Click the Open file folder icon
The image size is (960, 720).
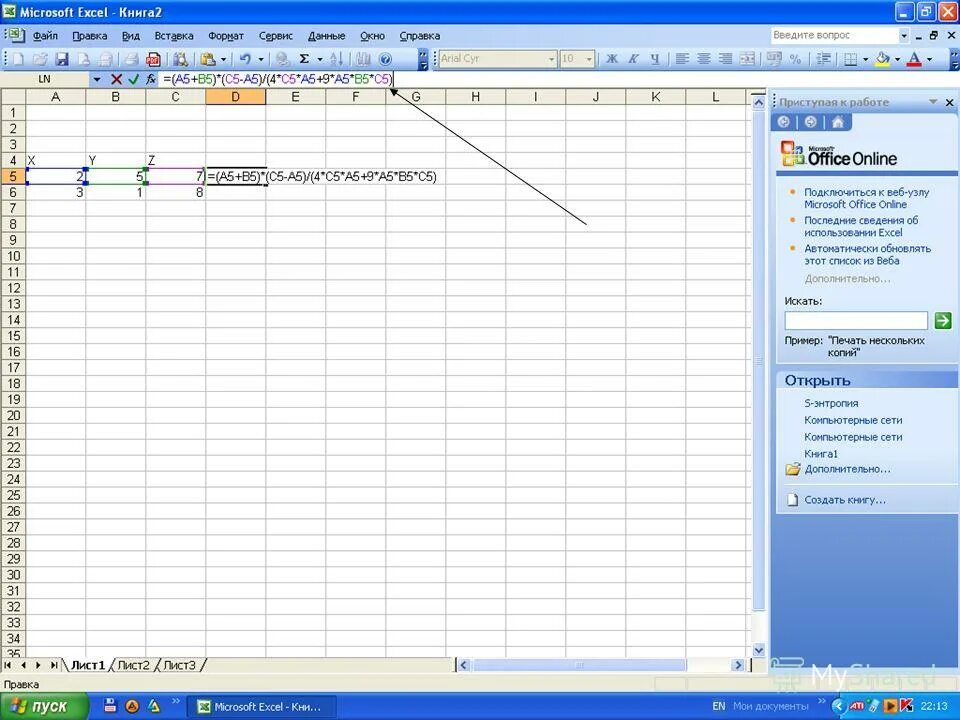40,59
